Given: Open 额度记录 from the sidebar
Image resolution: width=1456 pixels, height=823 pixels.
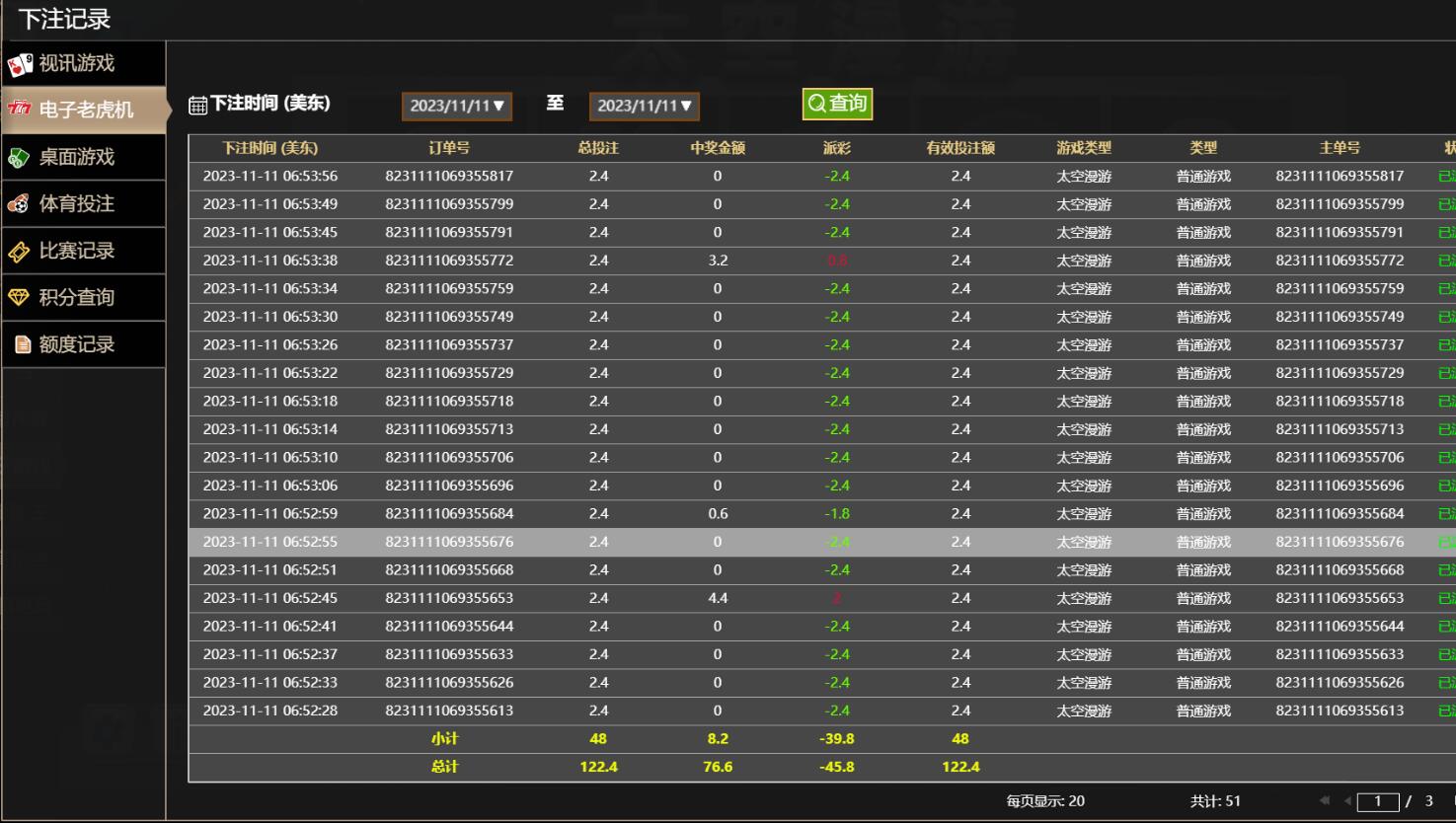Looking at the screenshot, I should tap(83, 344).
